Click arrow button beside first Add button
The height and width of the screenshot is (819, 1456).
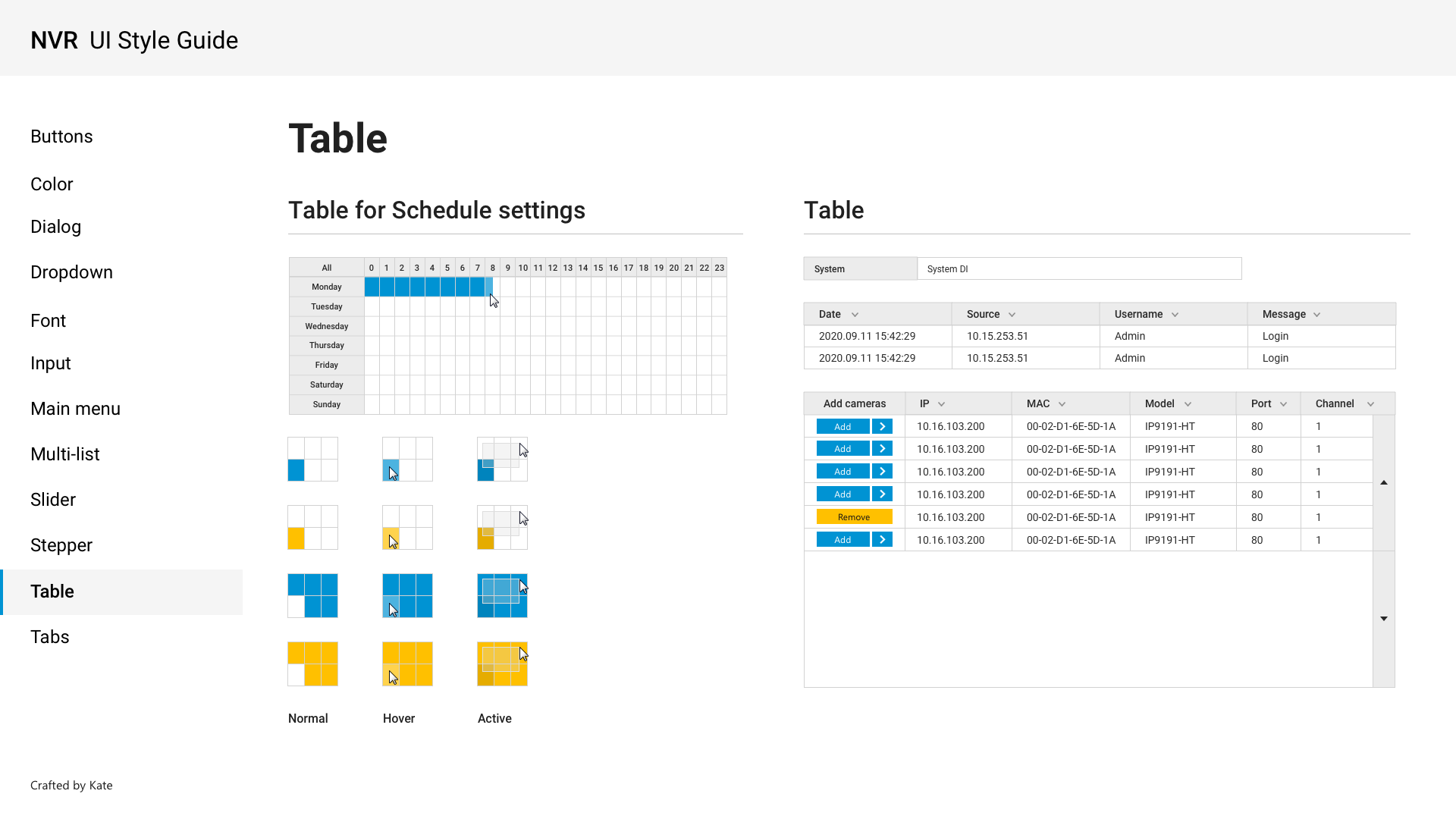[x=882, y=426]
